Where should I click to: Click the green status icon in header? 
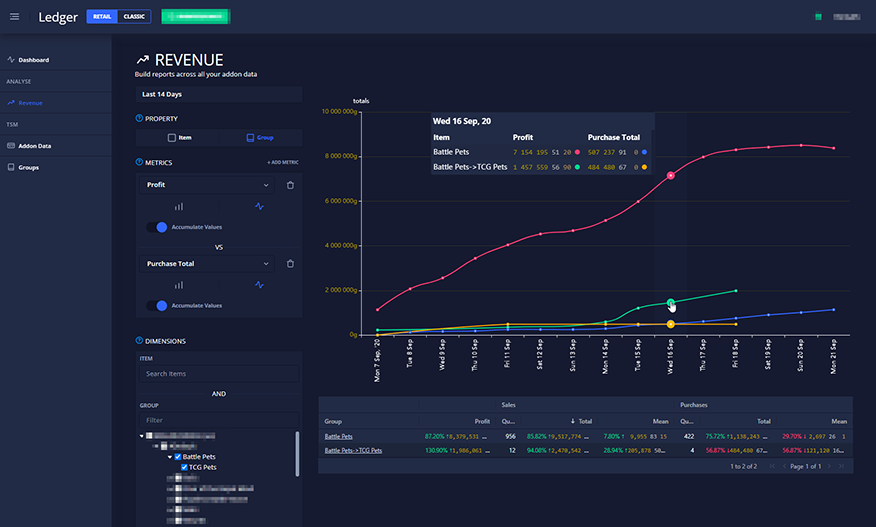818,17
